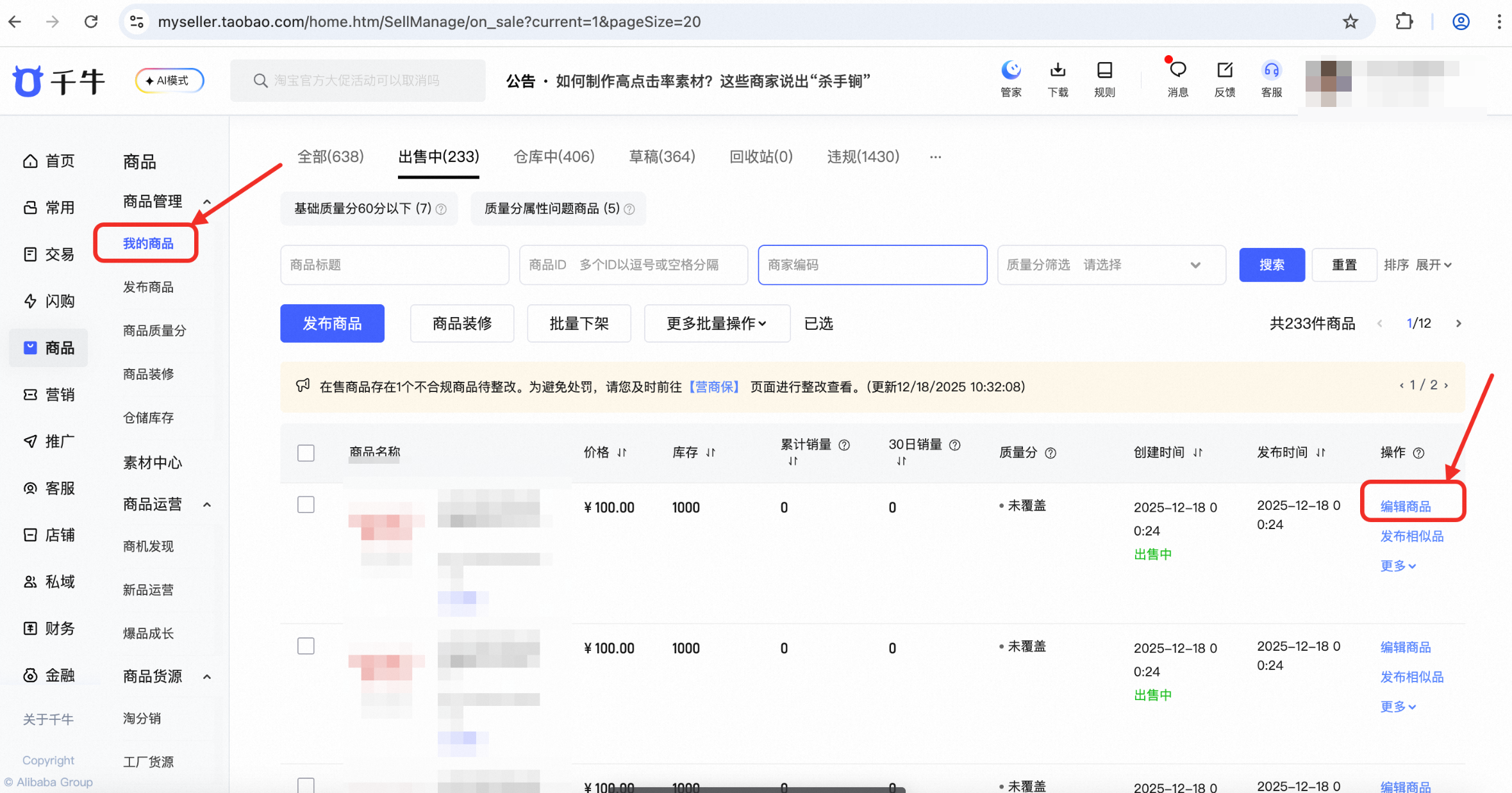Go to 首页 in left sidebar
This screenshot has width=1512, height=793.
(x=49, y=161)
